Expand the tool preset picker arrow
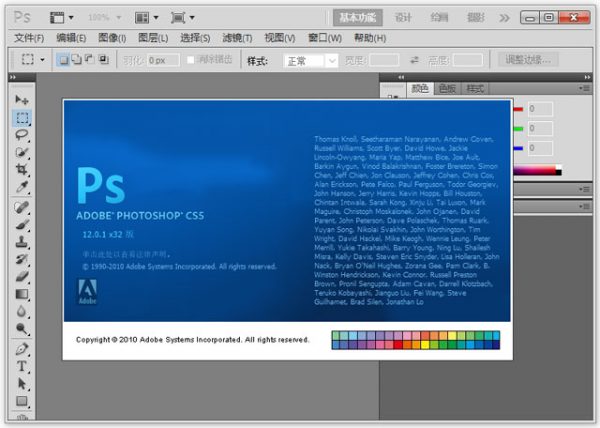 click(x=43, y=60)
